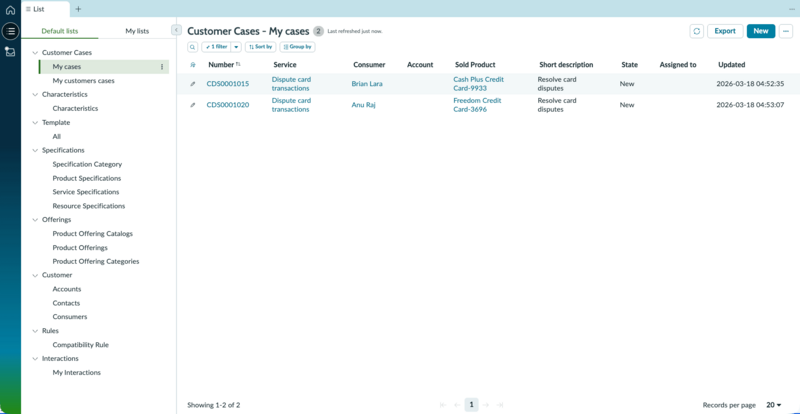
Task: Collapse the Characteristics group
Action: click(35, 94)
